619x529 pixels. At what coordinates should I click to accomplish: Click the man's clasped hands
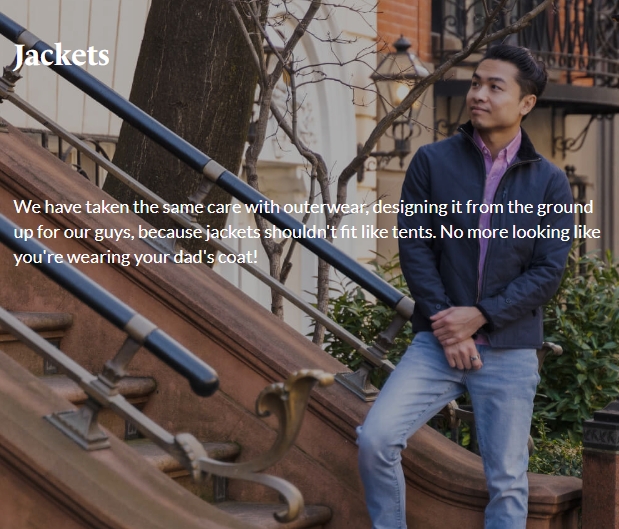tap(459, 337)
